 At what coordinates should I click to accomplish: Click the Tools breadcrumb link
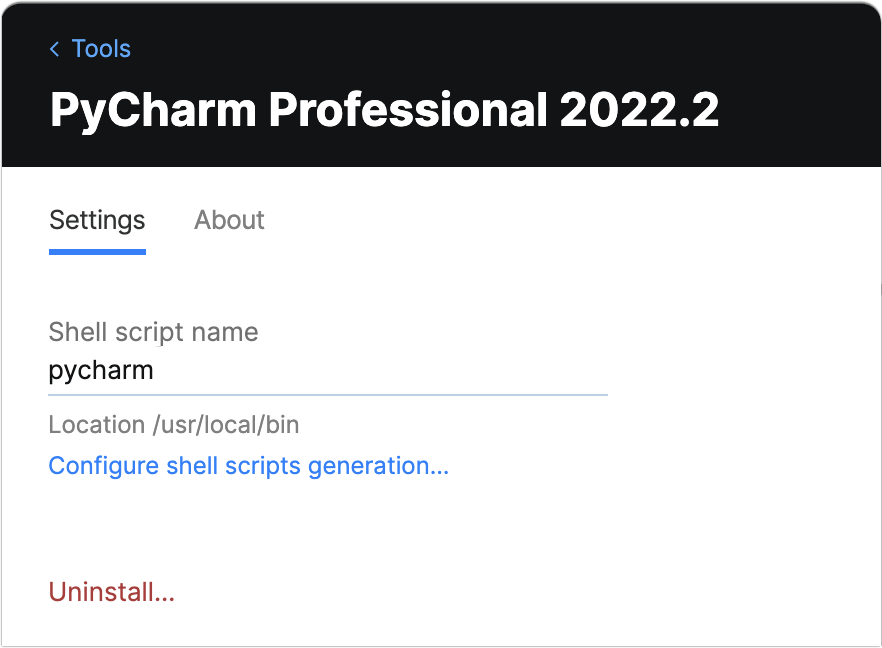pos(101,48)
